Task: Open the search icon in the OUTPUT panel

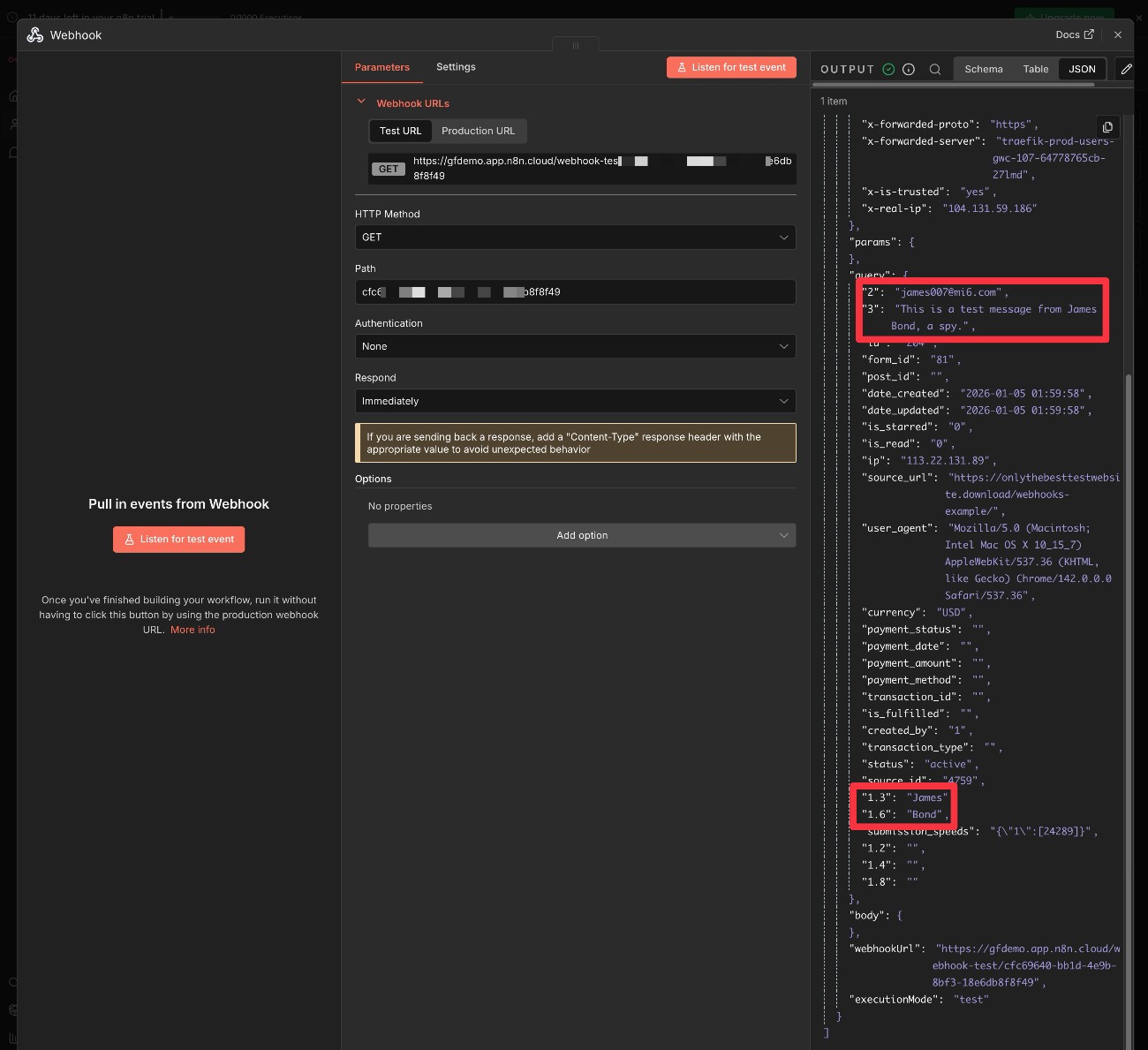Action: 935,69
